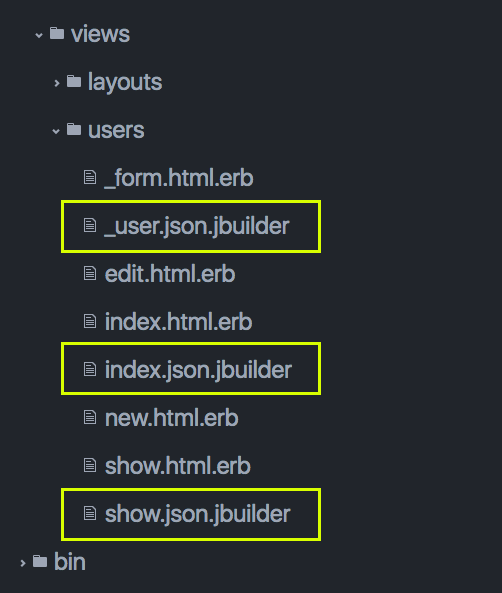Select show.json.jbuilder in users folder
502x593 pixels.
point(197,514)
